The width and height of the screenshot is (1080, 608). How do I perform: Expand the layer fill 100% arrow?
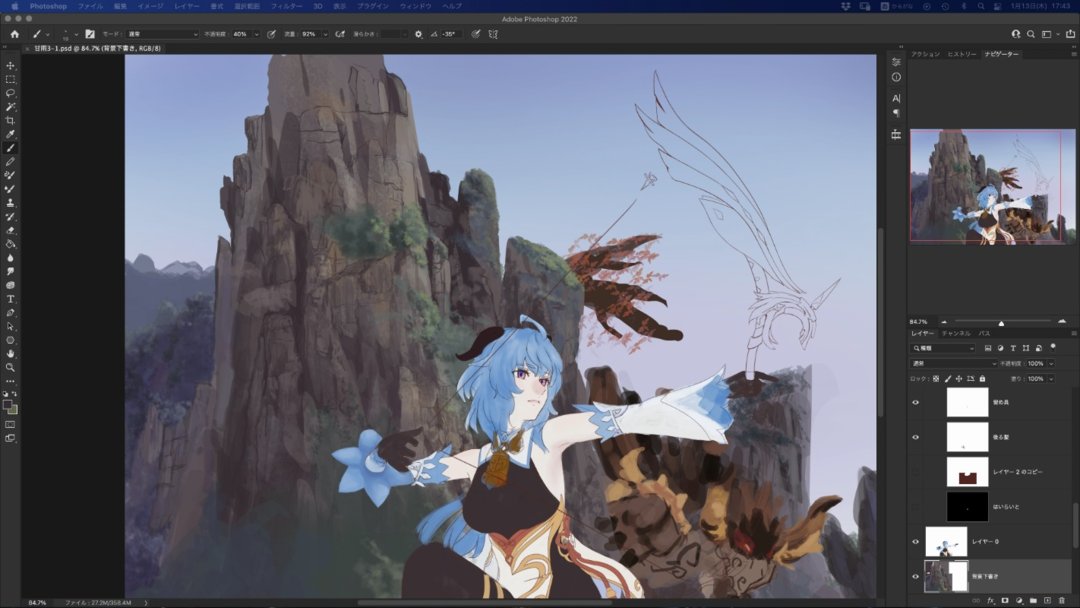click(1051, 379)
